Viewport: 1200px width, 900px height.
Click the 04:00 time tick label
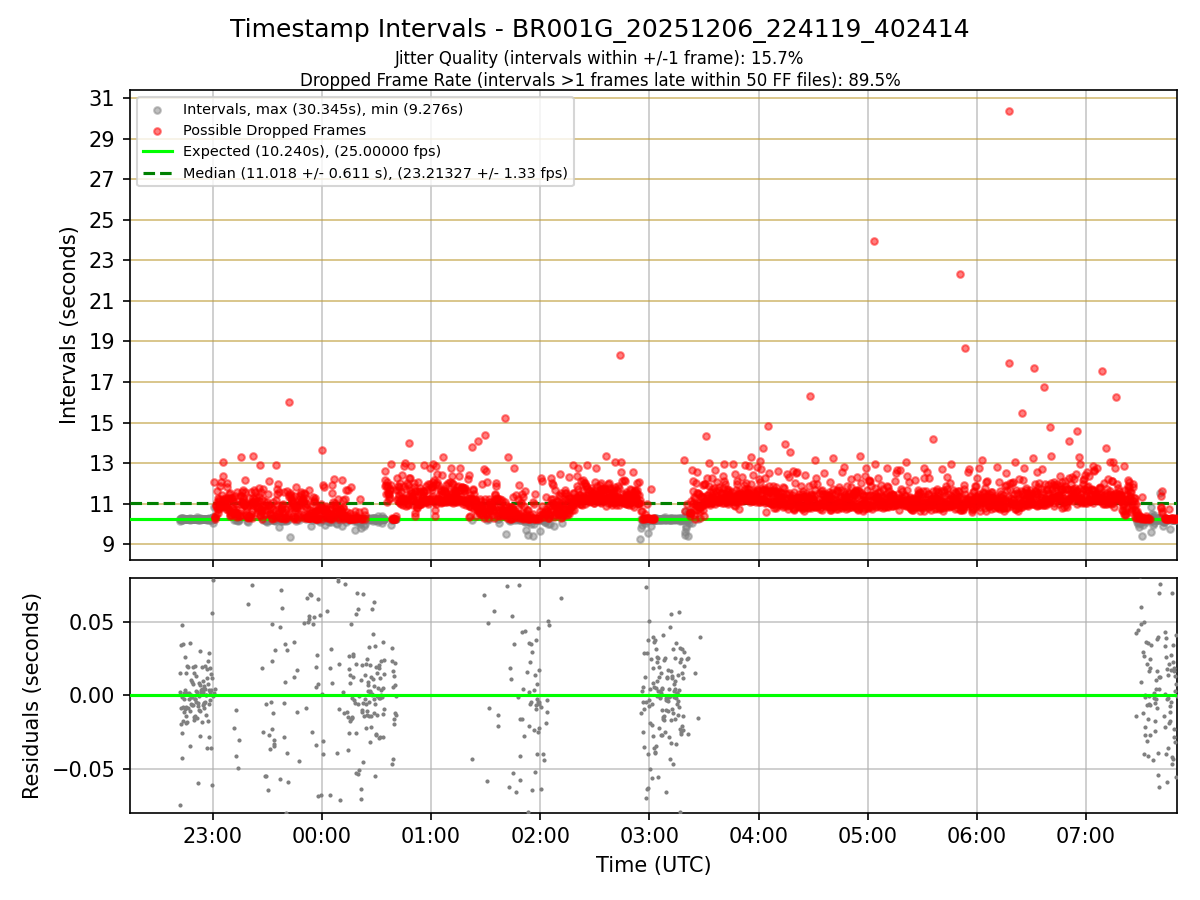click(x=758, y=835)
